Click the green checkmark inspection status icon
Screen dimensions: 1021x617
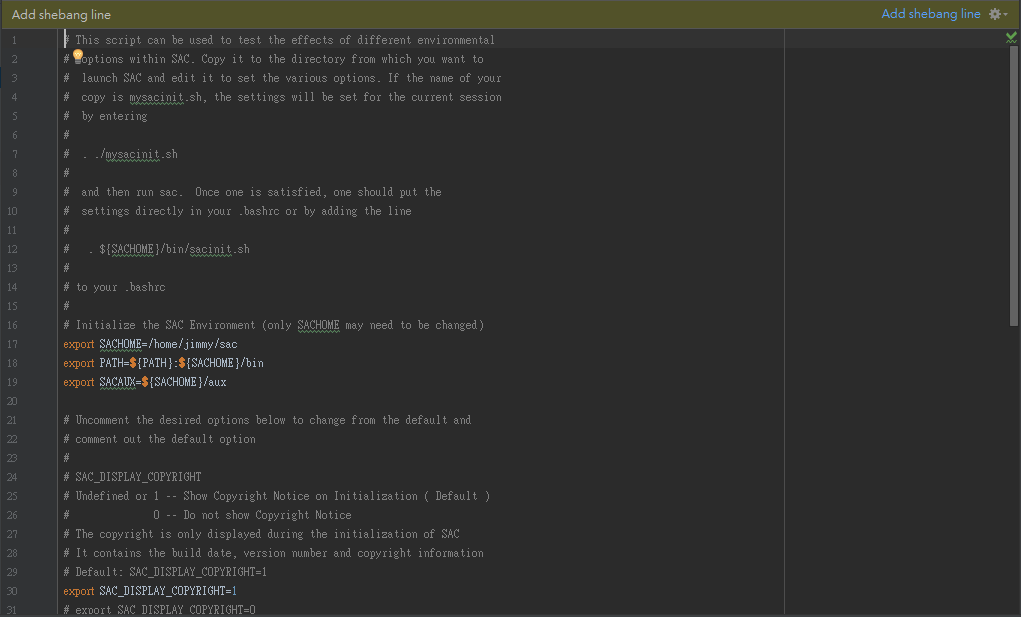point(1011,37)
